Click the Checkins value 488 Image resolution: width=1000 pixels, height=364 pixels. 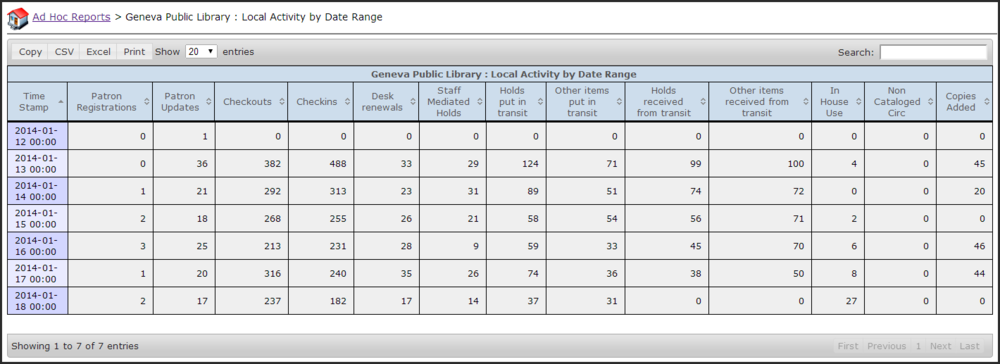coord(338,164)
